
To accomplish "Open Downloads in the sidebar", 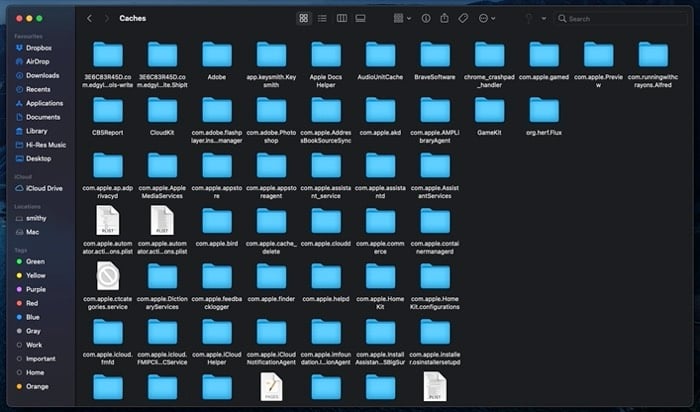I will [38, 75].
